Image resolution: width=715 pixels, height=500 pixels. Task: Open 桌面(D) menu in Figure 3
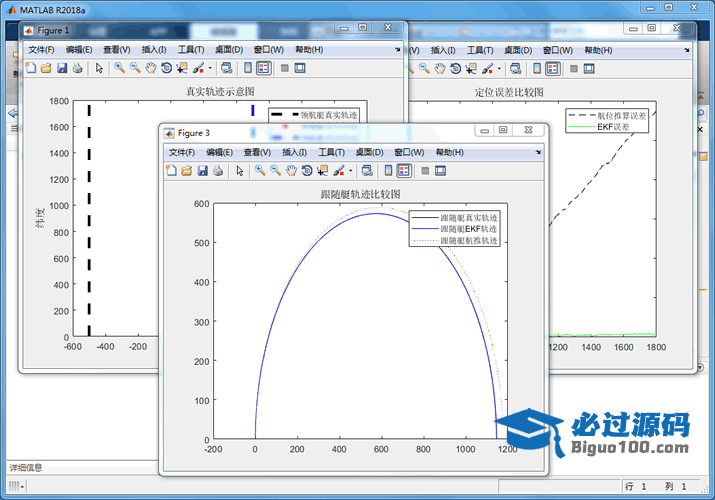coord(370,152)
